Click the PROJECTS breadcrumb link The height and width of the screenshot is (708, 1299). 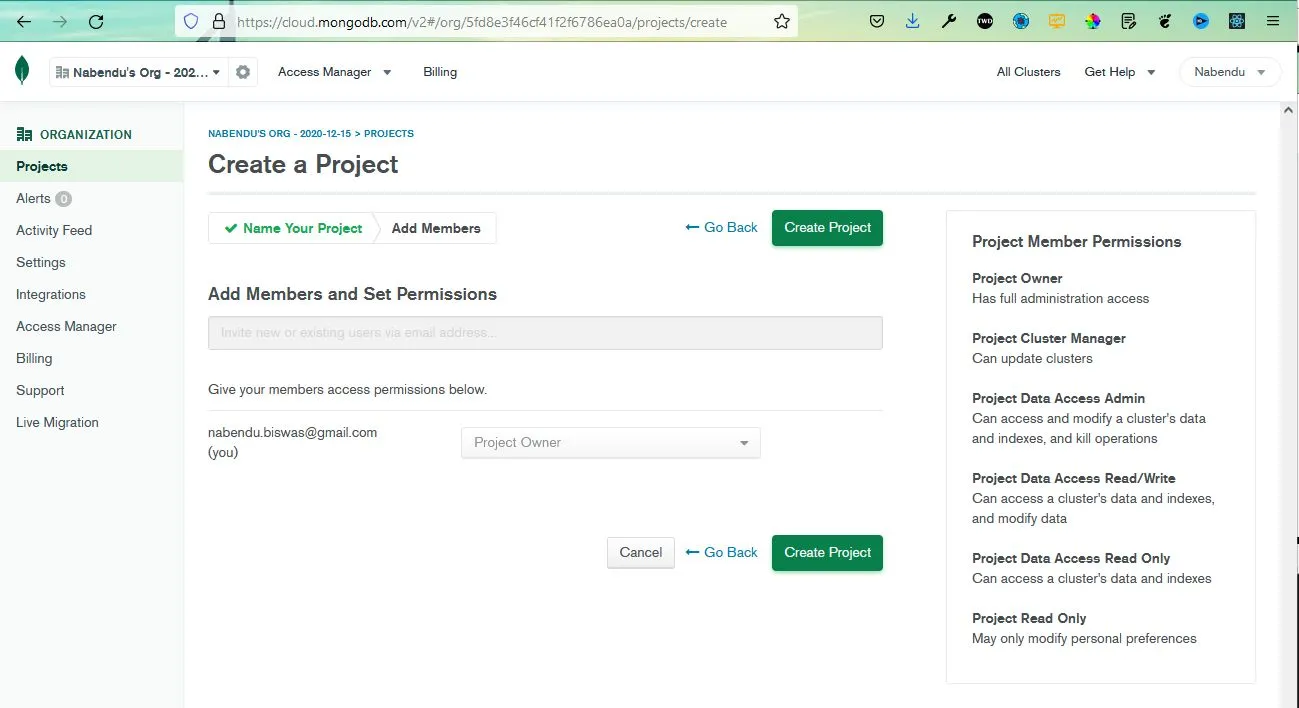point(389,133)
